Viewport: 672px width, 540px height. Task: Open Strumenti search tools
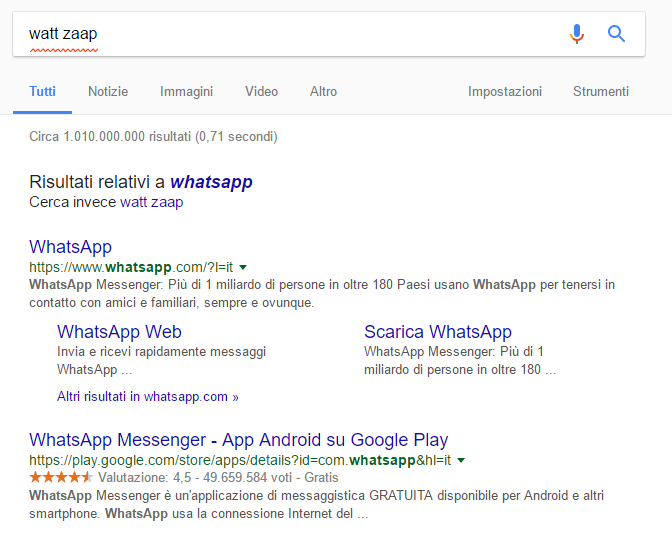click(x=601, y=91)
